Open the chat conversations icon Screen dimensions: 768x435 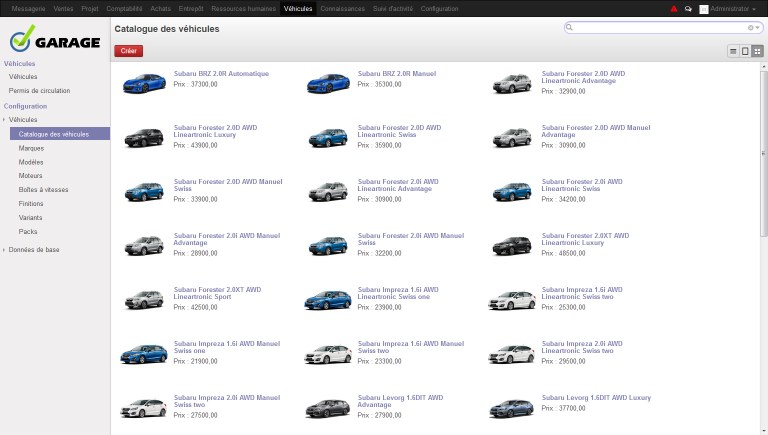click(688, 8)
